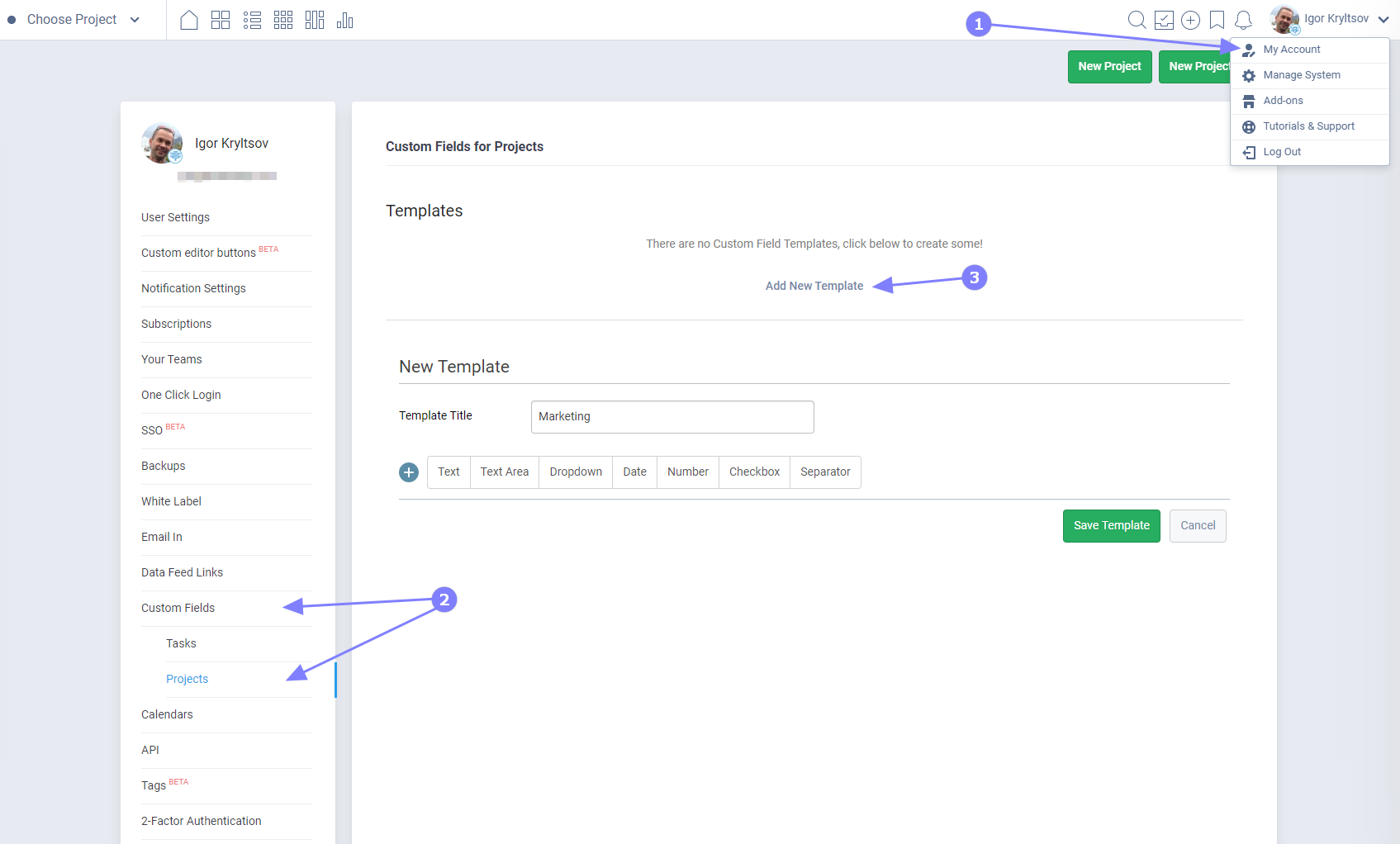Switch to the list view icon
This screenshot has height=844, width=1400.
pyautogui.click(x=252, y=20)
